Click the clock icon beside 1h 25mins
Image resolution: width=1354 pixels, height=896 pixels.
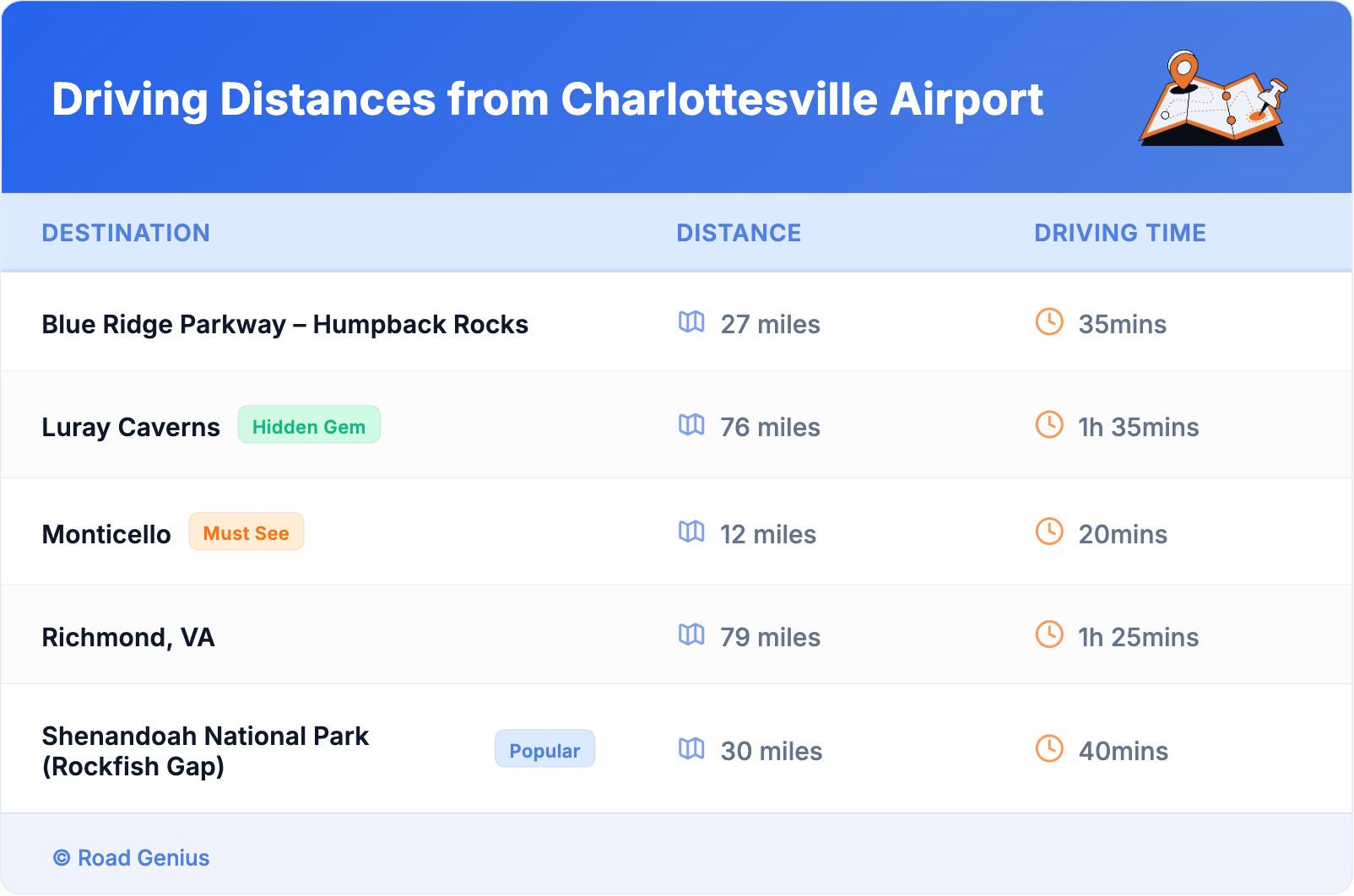(1049, 635)
